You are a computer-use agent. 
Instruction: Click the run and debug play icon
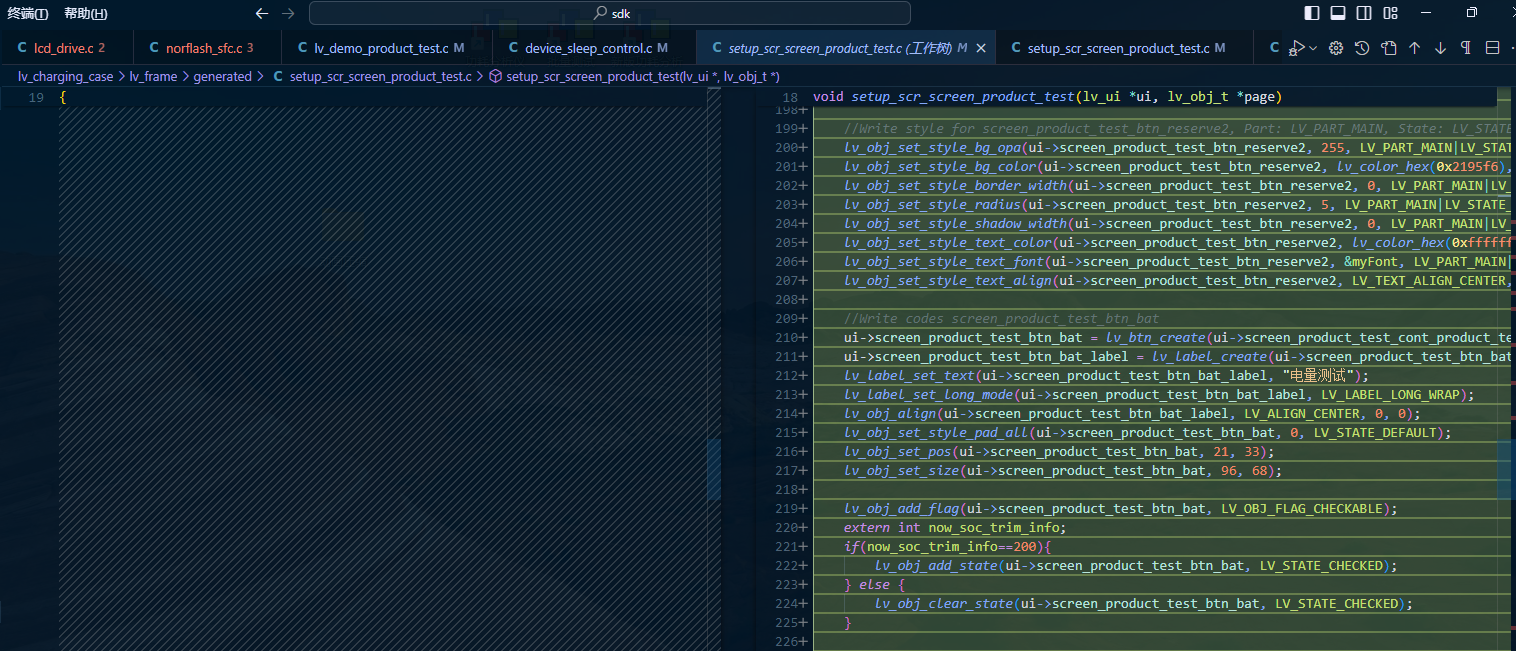[1297, 48]
